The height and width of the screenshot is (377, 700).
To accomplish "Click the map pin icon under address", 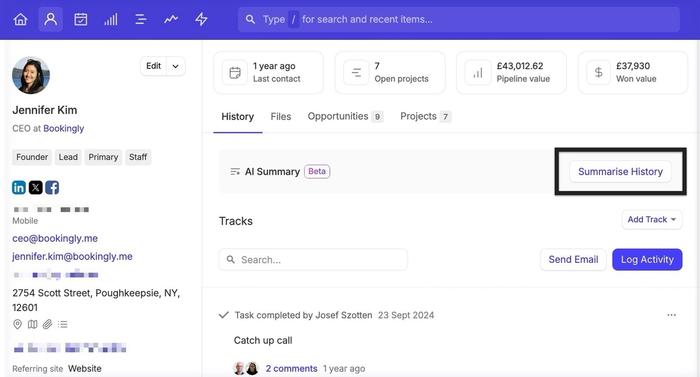I will coord(17,324).
